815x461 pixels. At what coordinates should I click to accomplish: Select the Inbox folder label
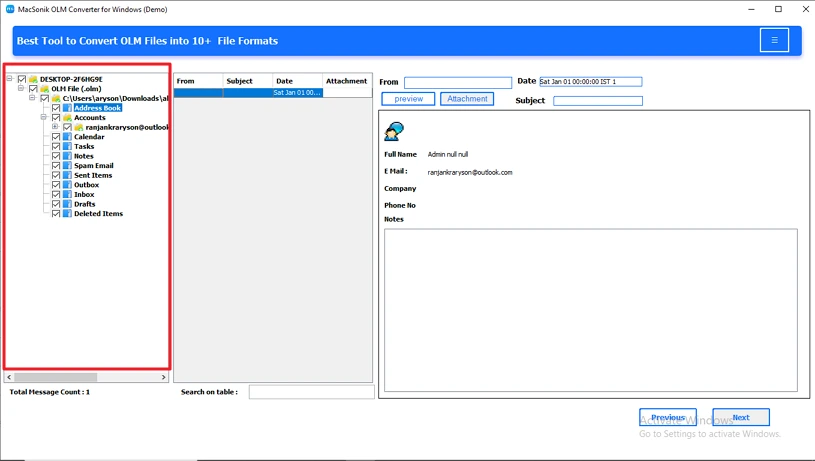84,194
